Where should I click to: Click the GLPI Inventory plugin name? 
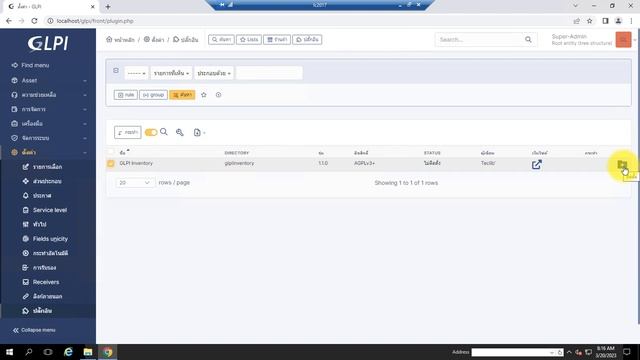point(136,163)
